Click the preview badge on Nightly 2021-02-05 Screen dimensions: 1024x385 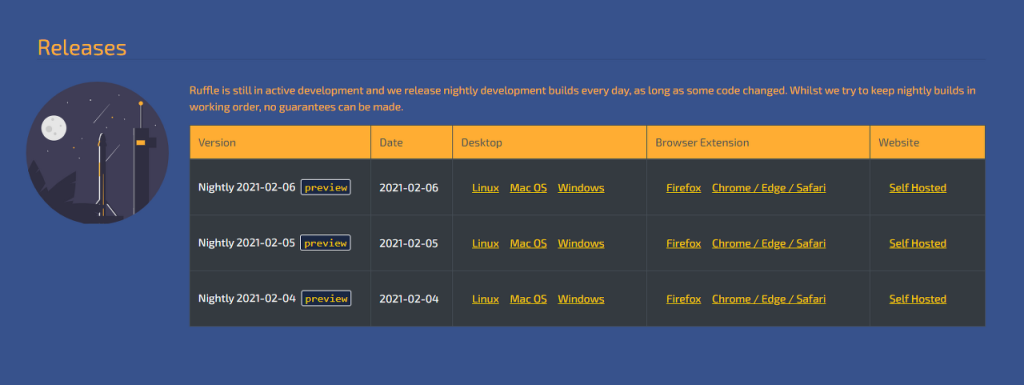(325, 243)
